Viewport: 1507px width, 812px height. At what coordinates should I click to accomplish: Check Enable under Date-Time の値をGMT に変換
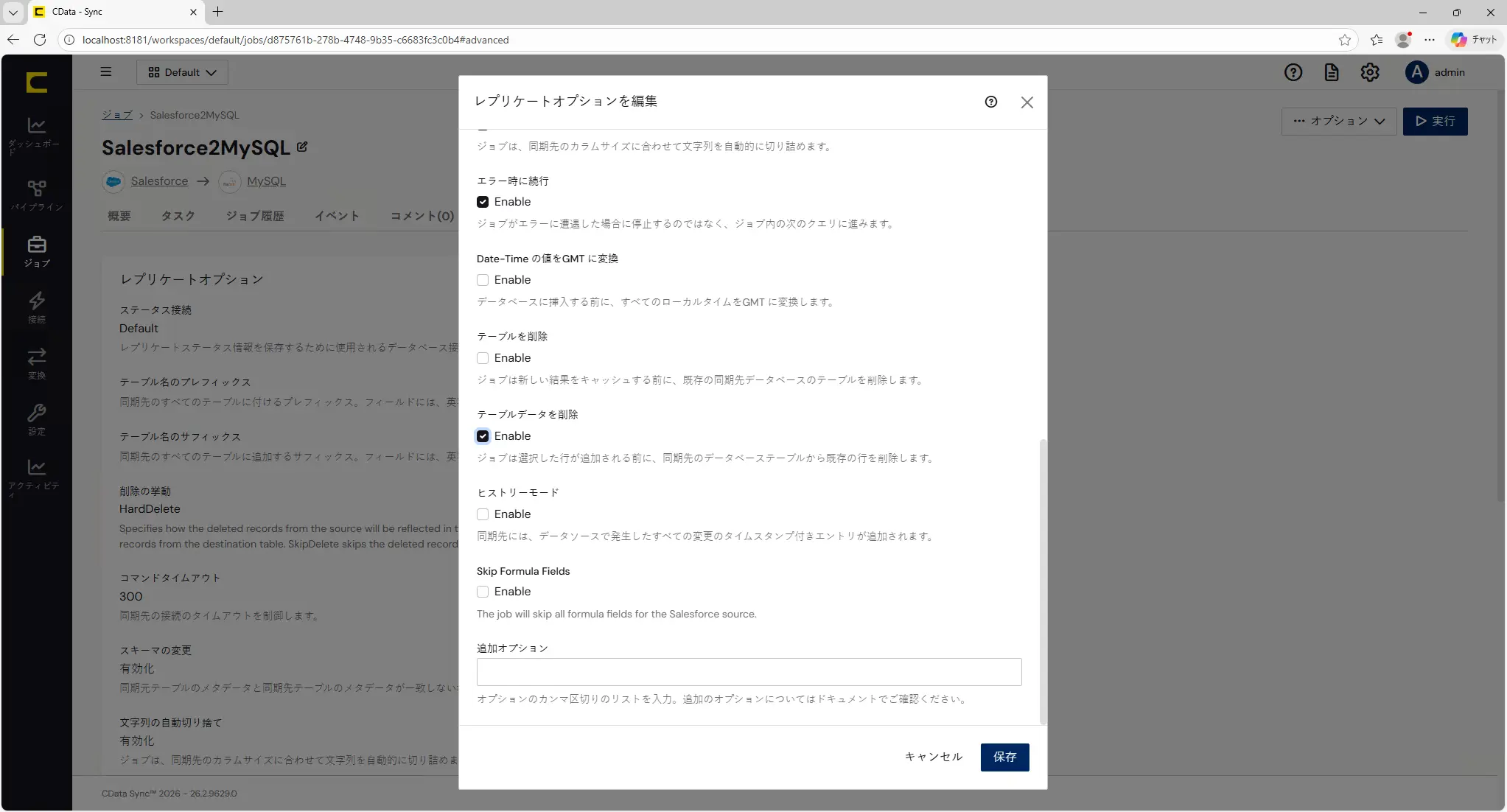pos(483,280)
